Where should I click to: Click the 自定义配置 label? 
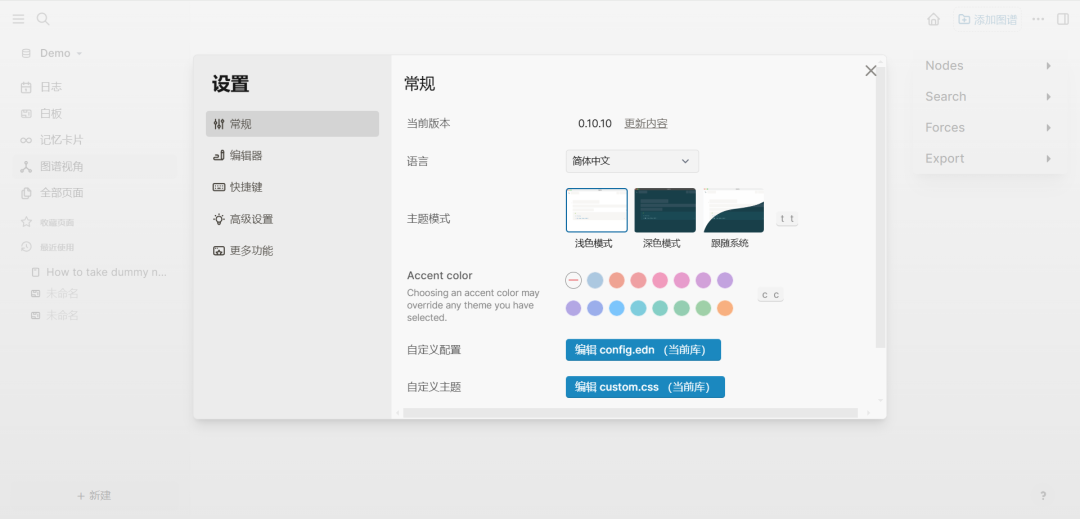(x=434, y=350)
